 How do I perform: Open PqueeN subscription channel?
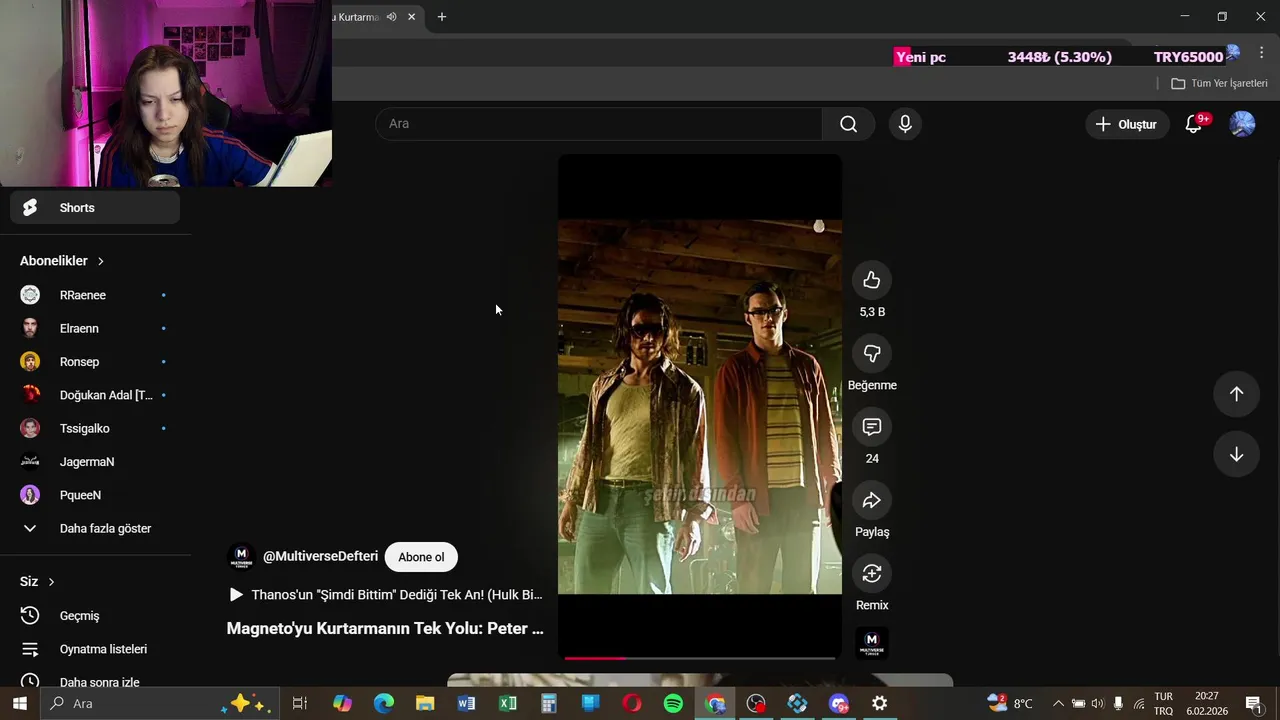pyautogui.click(x=95, y=495)
